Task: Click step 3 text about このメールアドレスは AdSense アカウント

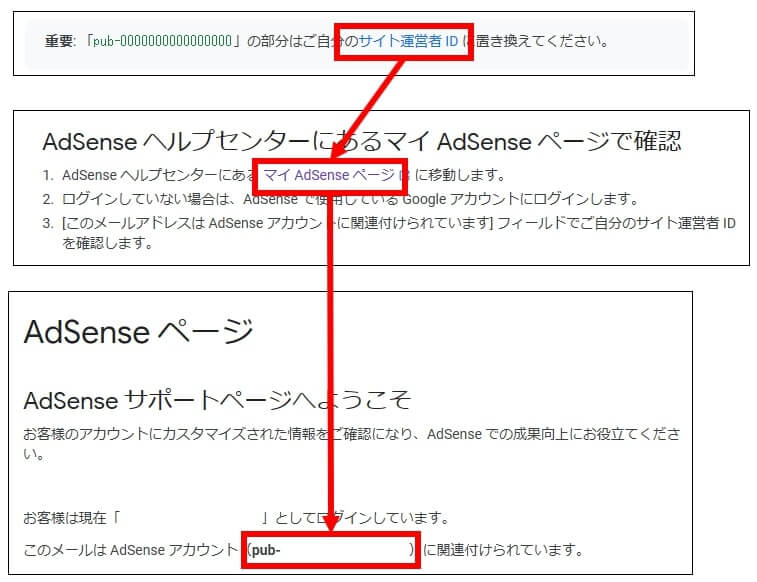Action: pos(399,232)
